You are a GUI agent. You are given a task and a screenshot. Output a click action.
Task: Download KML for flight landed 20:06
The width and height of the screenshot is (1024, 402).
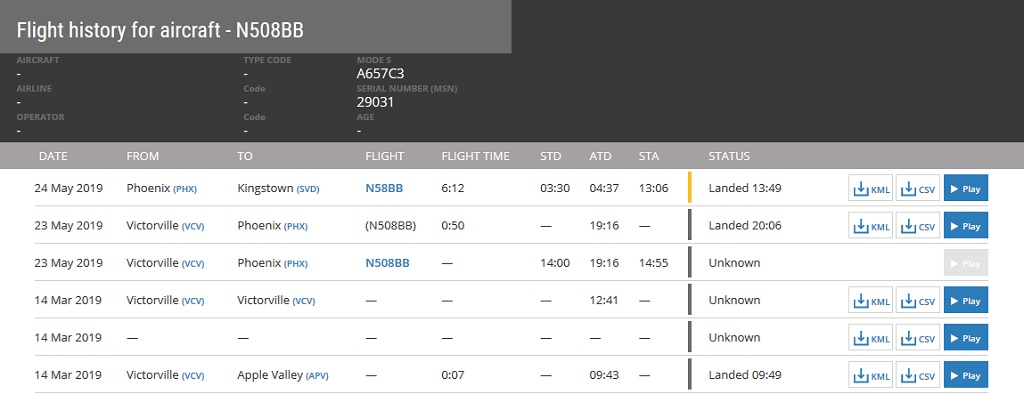click(870, 226)
